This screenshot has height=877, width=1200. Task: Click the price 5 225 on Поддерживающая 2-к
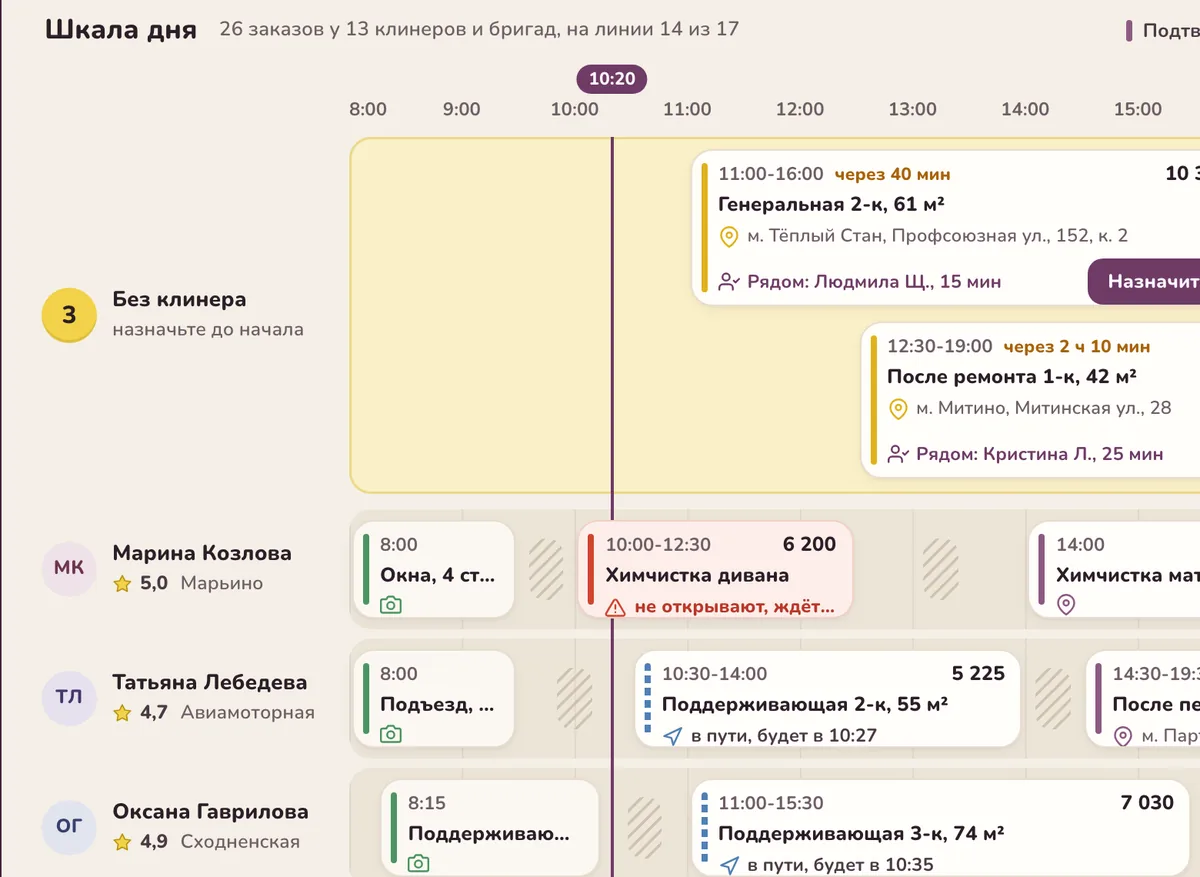(978, 674)
